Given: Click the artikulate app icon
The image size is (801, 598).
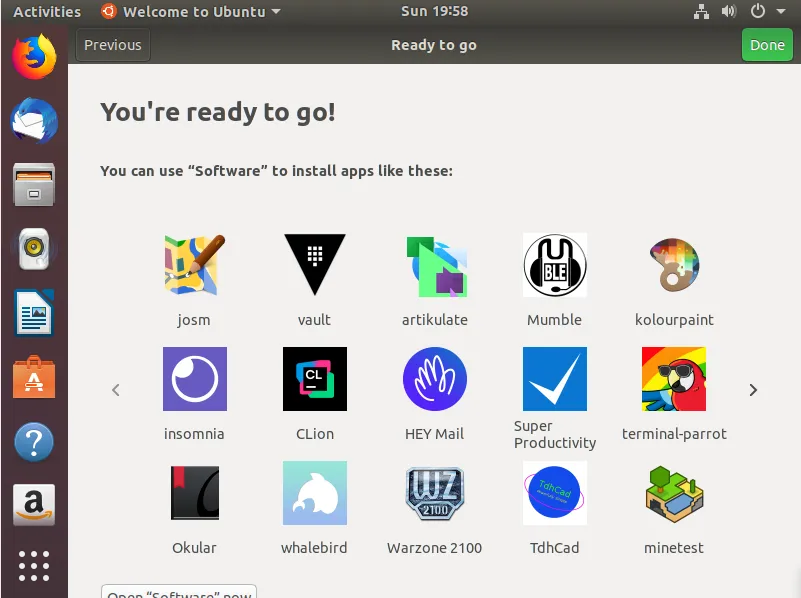Looking at the screenshot, I should coord(434,265).
